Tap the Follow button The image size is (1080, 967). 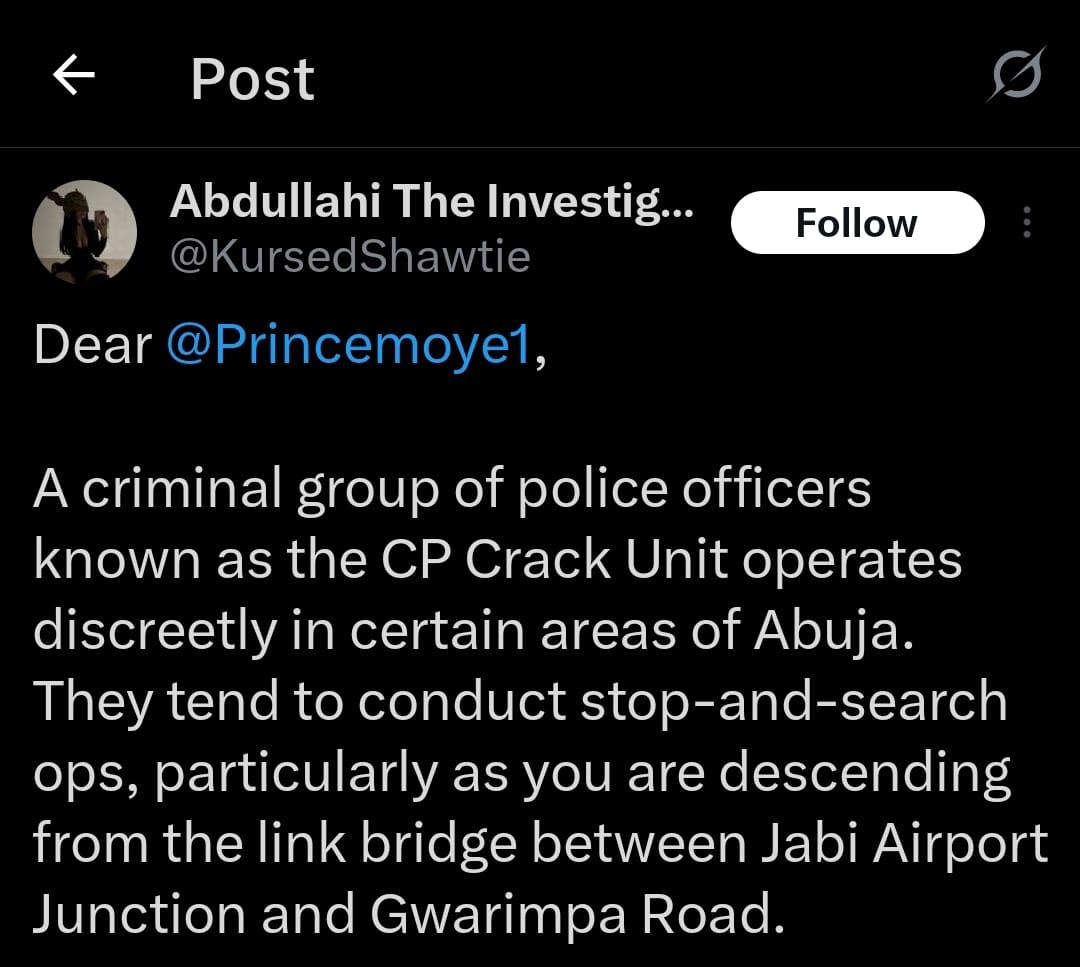click(858, 222)
